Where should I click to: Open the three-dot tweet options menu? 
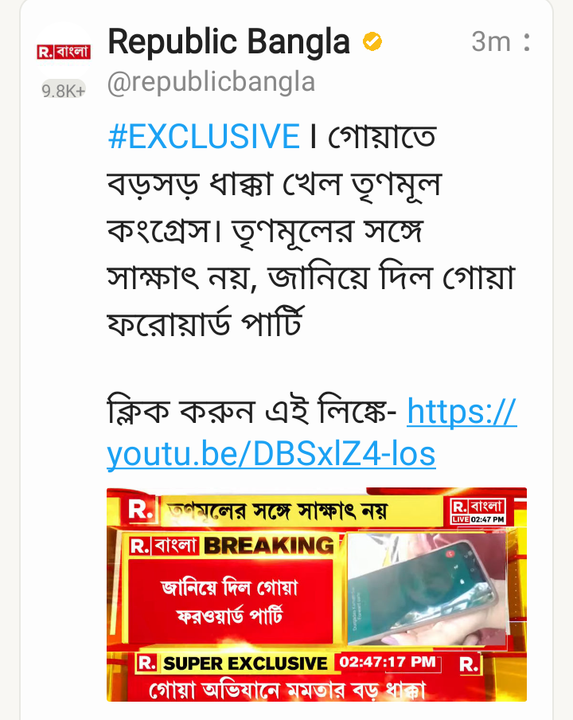(527, 42)
